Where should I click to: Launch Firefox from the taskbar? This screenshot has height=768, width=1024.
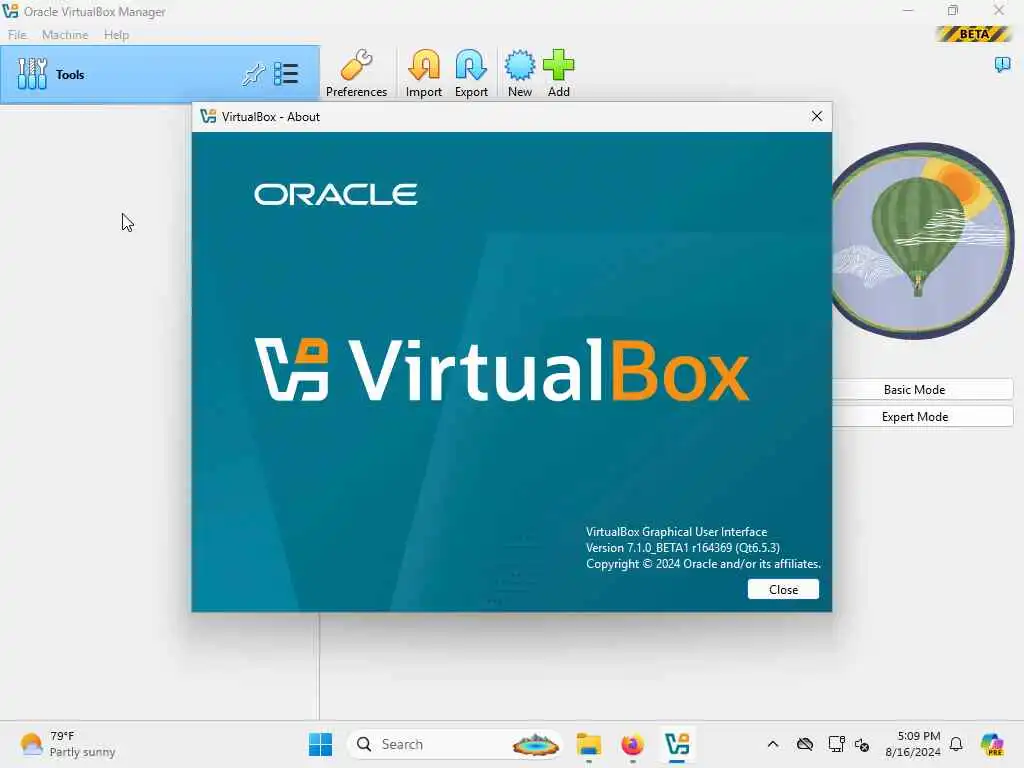pos(632,744)
